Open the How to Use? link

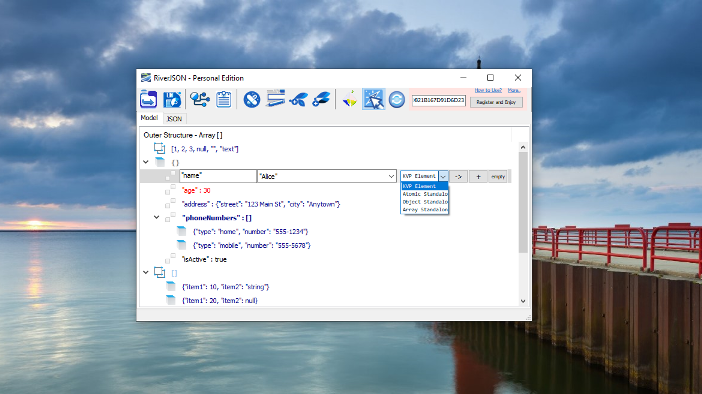tap(488, 90)
